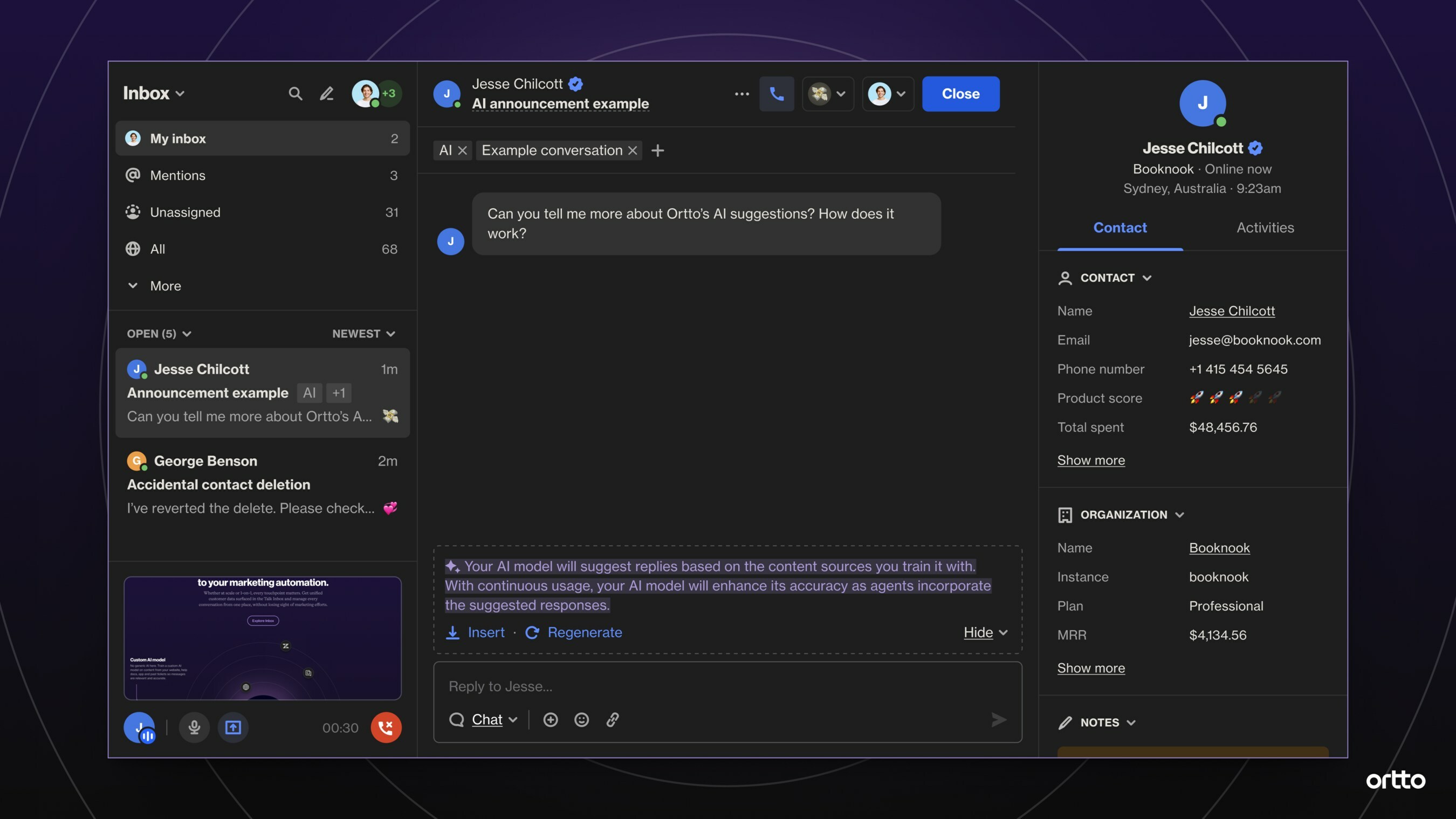Click the compose new conversation pencil icon
The width and height of the screenshot is (1456, 819).
[327, 93]
